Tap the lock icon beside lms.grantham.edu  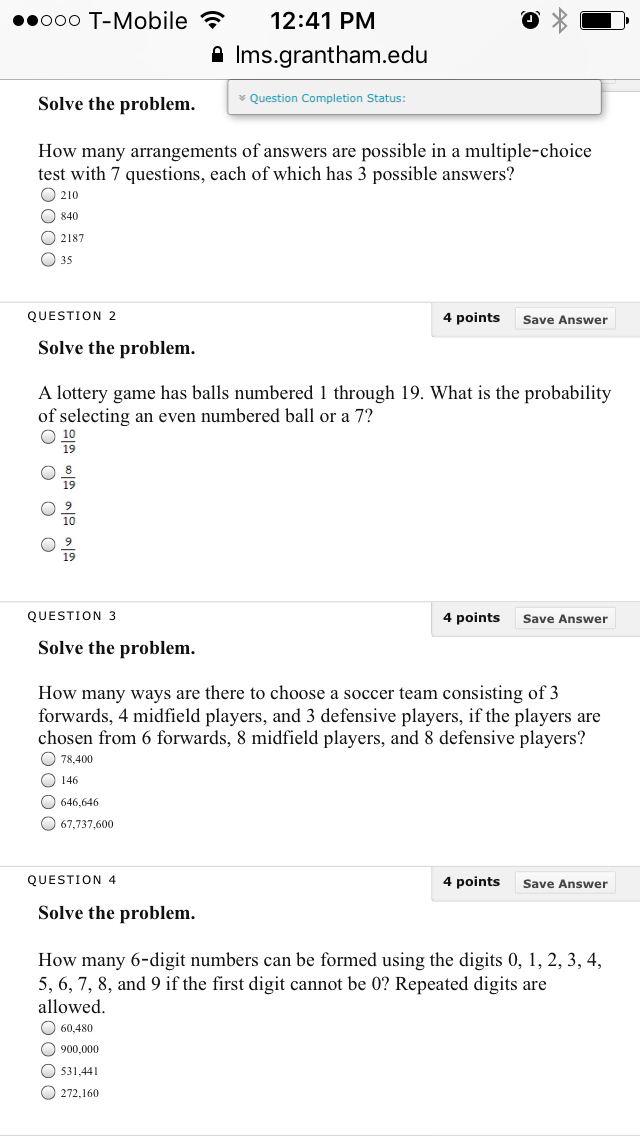(216, 54)
